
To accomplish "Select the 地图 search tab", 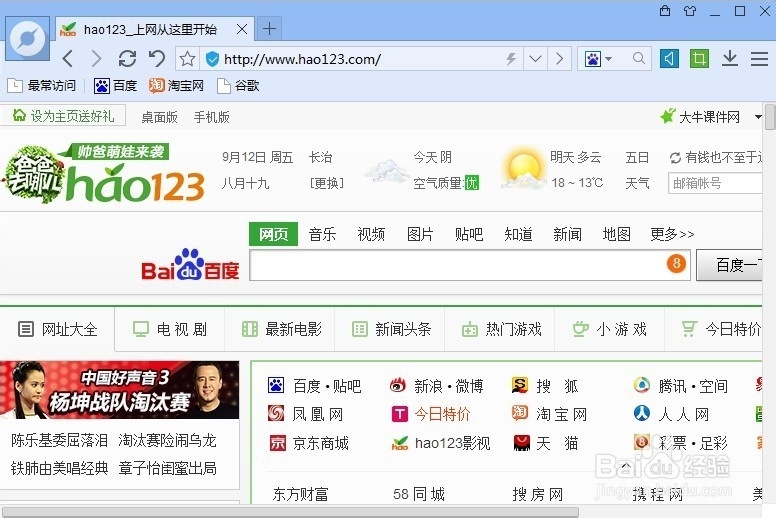I will [x=616, y=234].
